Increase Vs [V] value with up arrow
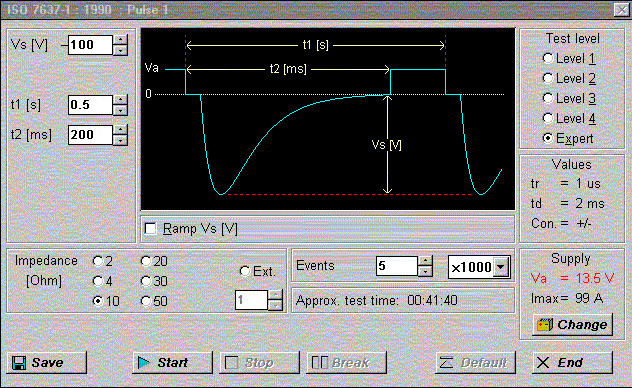Screen dimensions: 632x388 click(x=121, y=39)
